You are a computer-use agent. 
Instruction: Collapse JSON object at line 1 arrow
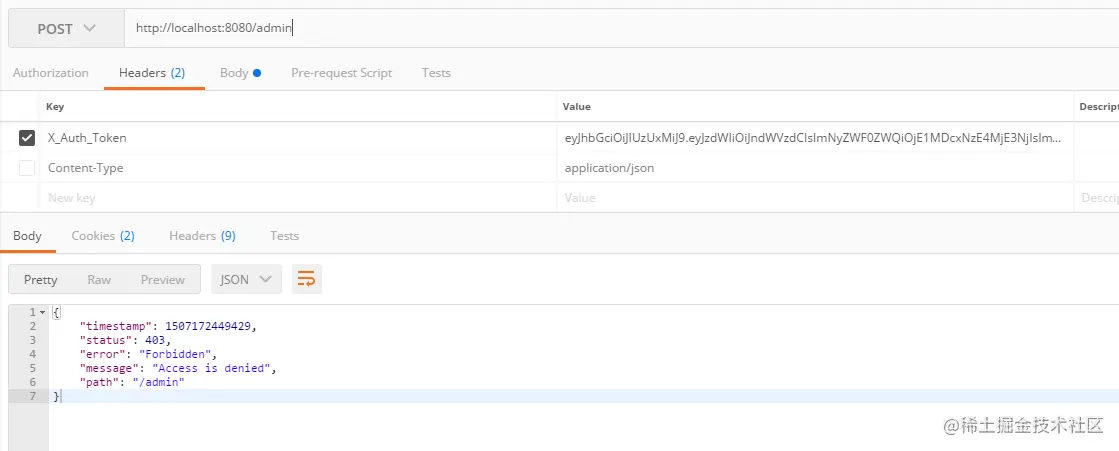pyautogui.click(x=43, y=313)
